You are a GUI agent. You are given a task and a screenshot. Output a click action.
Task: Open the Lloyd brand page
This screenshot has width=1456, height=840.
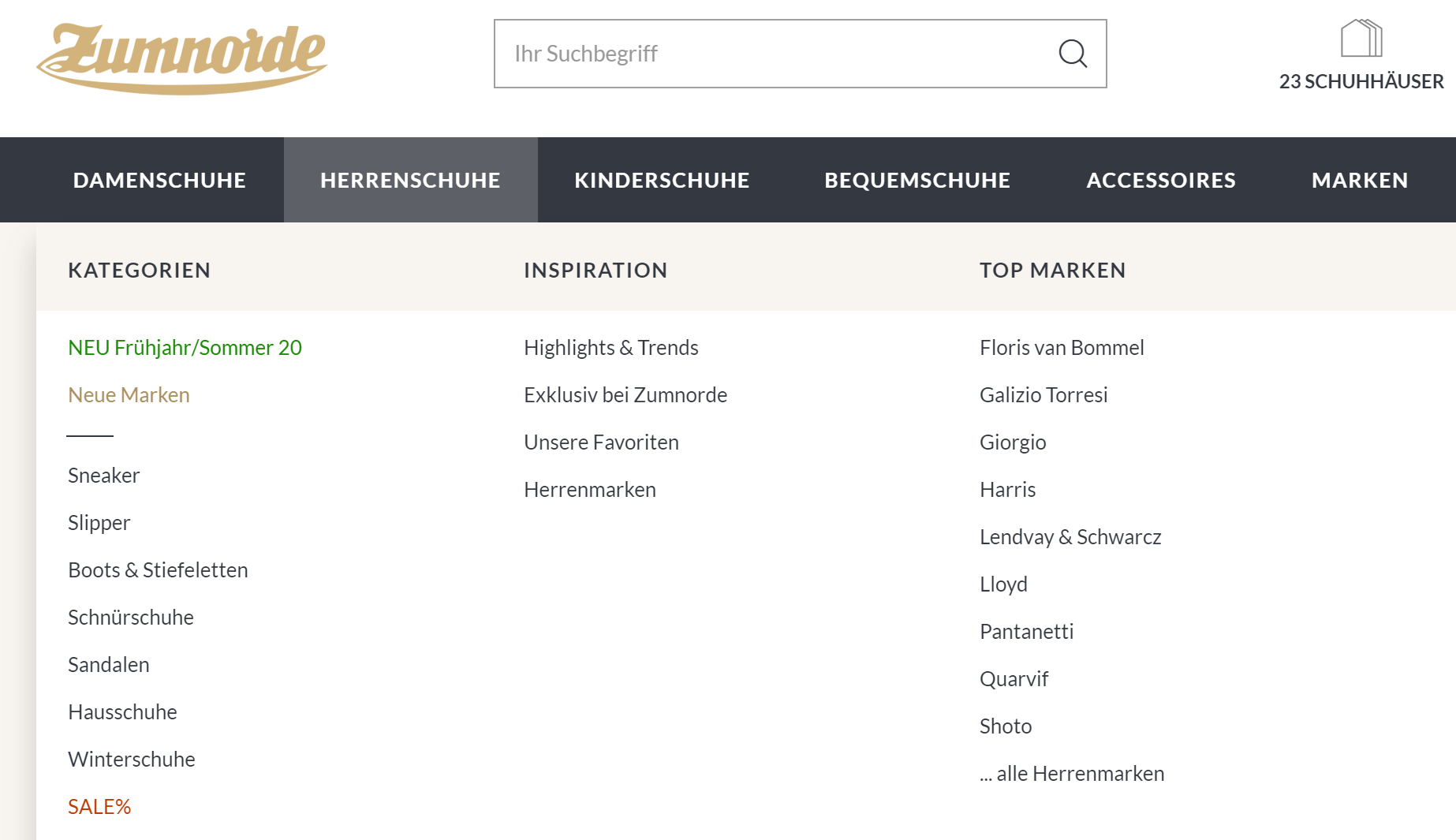1003,584
